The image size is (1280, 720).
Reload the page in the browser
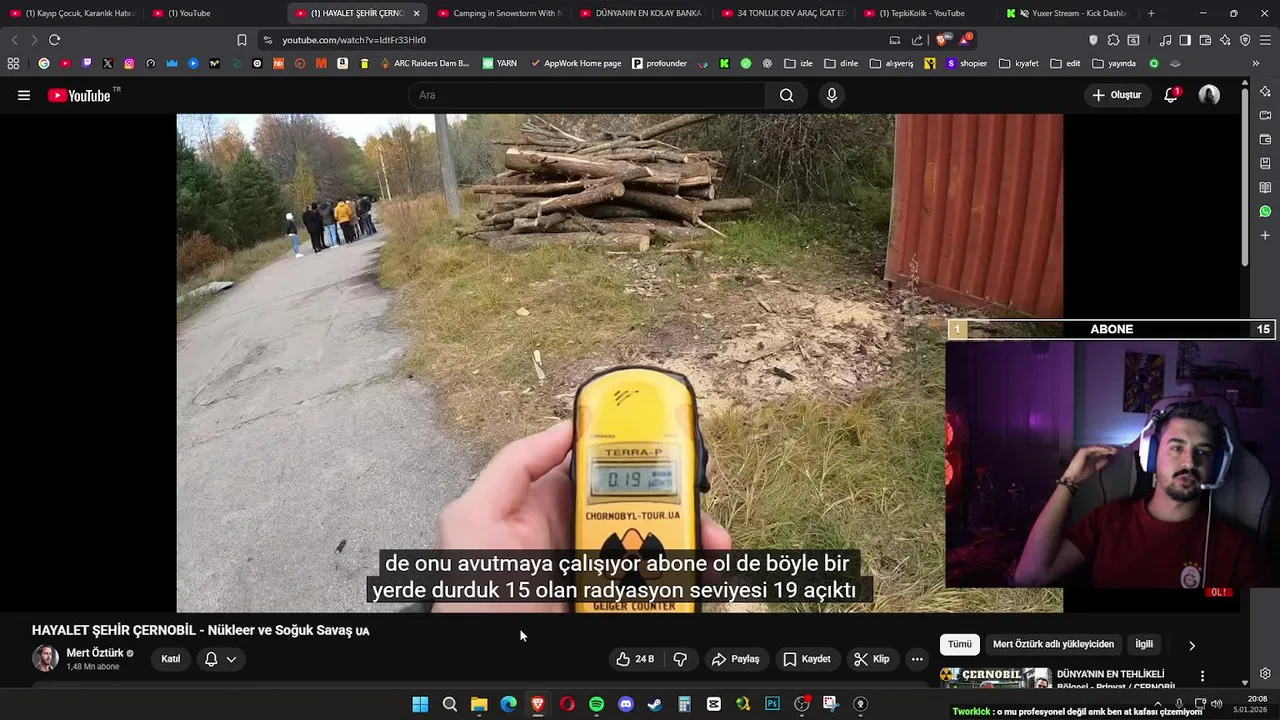tap(54, 40)
